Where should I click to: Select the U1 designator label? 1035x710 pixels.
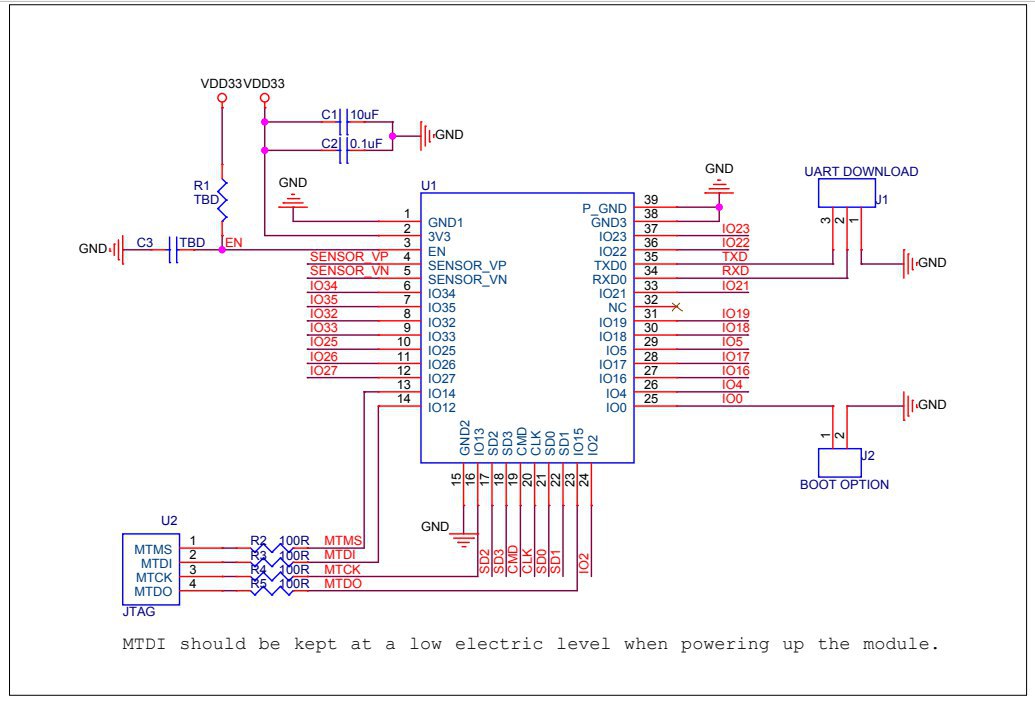tap(429, 185)
